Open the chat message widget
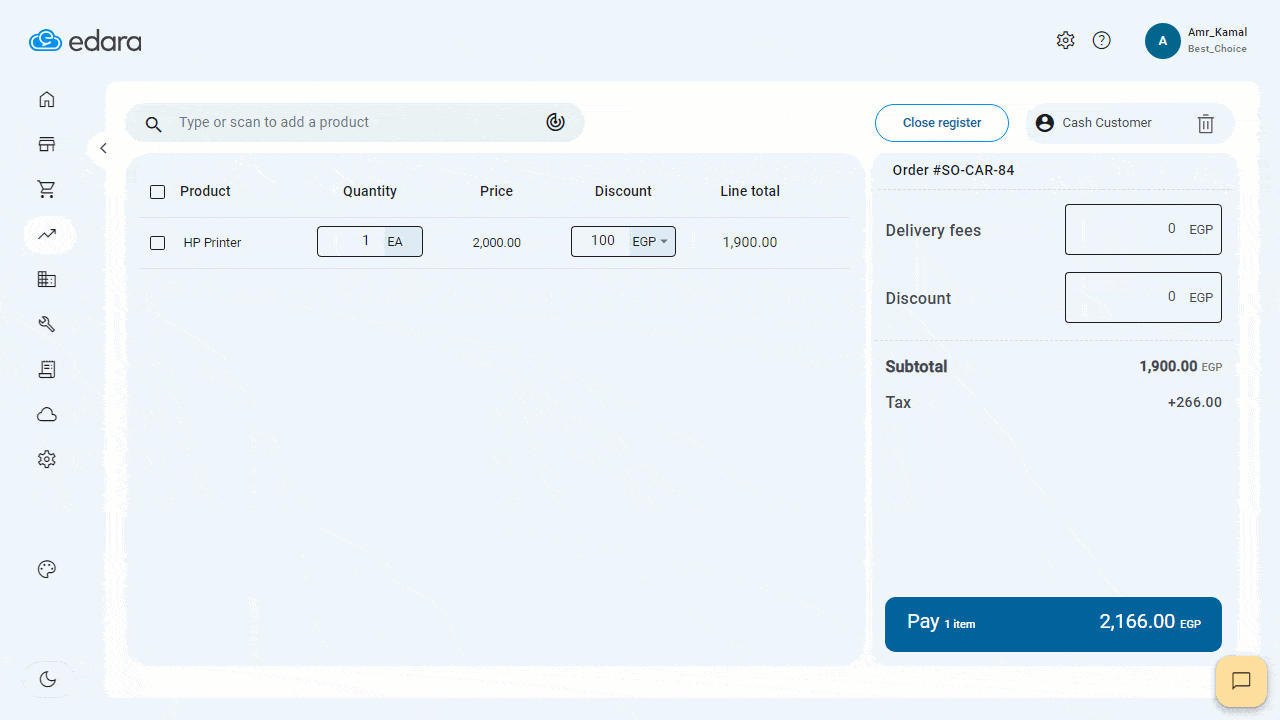 coord(1241,681)
